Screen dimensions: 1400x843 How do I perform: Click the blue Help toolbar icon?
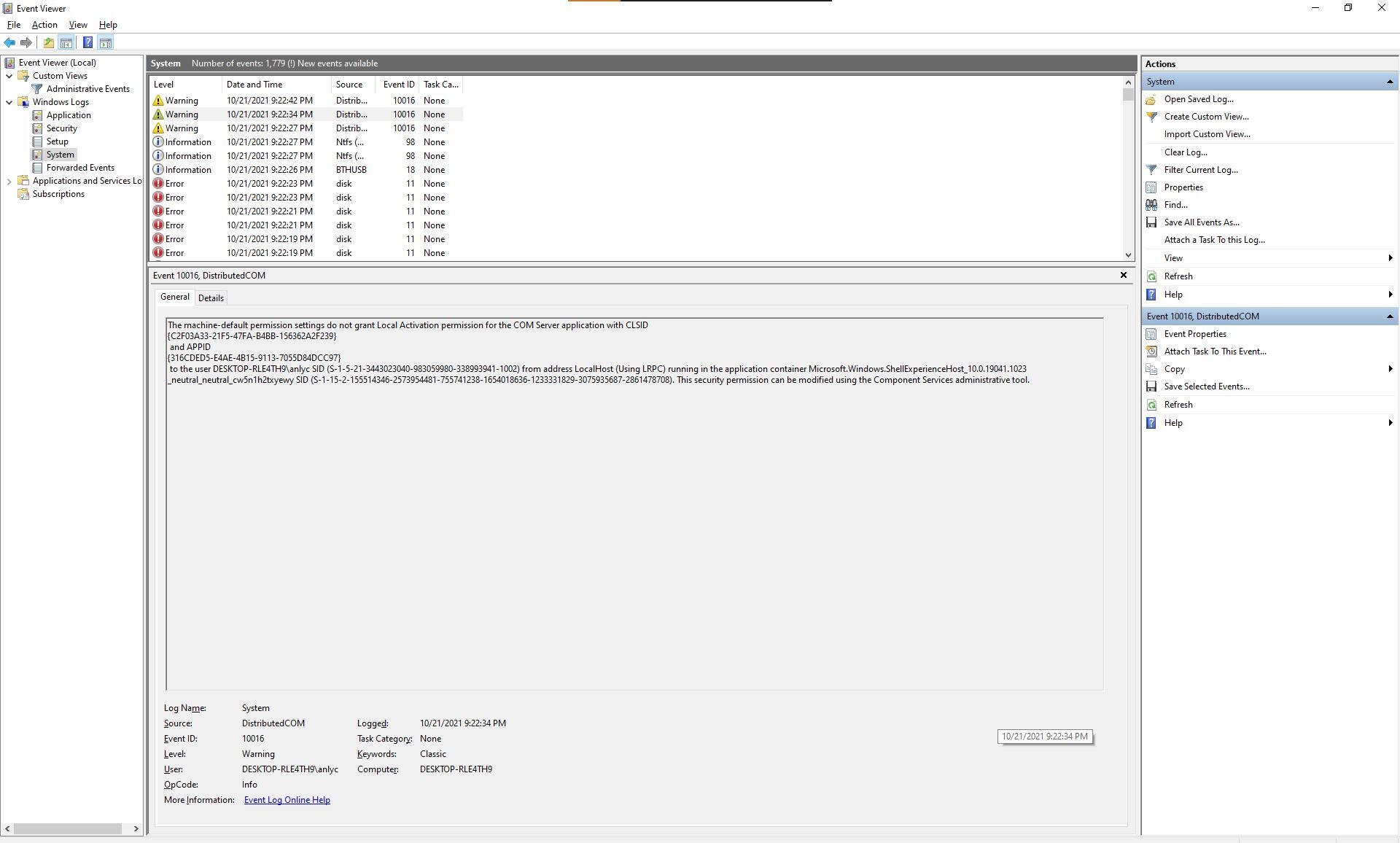click(x=87, y=43)
